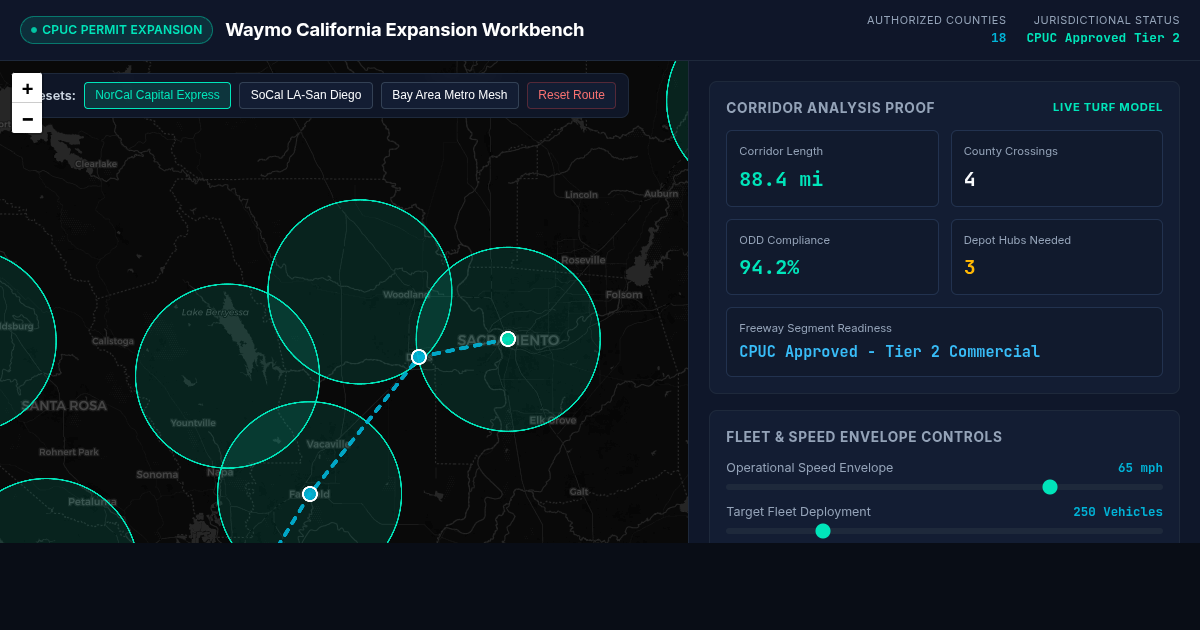1200x630 pixels.
Task: Choose SoCal LA-San Diego preset
Action: (306, 95)
